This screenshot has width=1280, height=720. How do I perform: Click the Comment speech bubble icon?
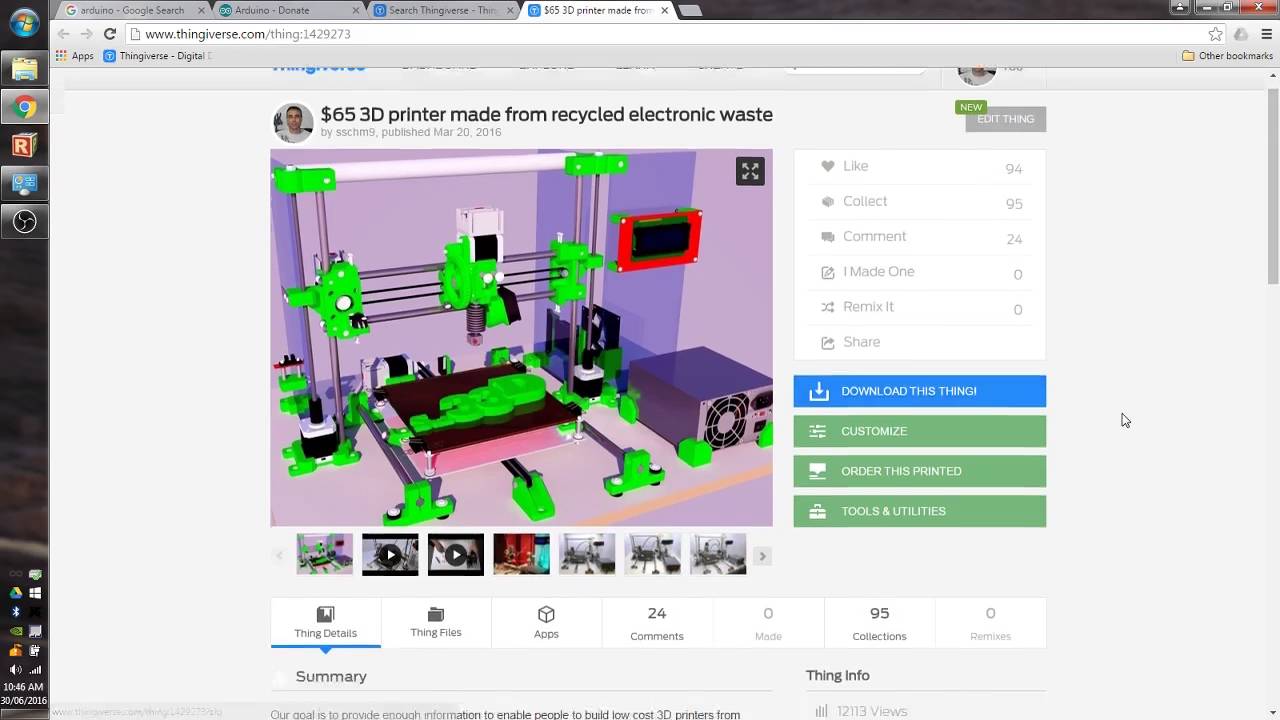click(x=828, y=237)
